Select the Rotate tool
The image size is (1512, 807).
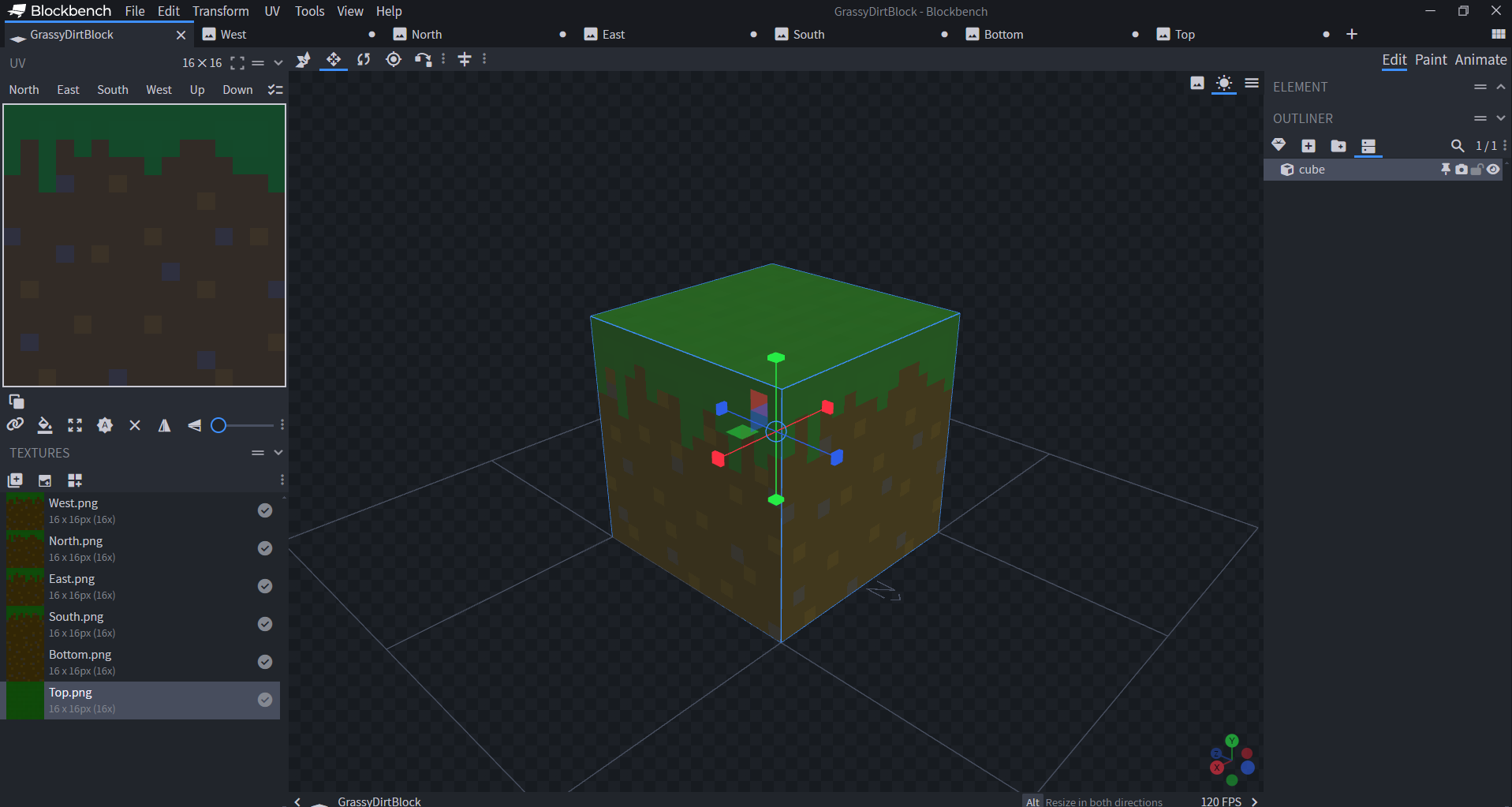click(364, 60)
